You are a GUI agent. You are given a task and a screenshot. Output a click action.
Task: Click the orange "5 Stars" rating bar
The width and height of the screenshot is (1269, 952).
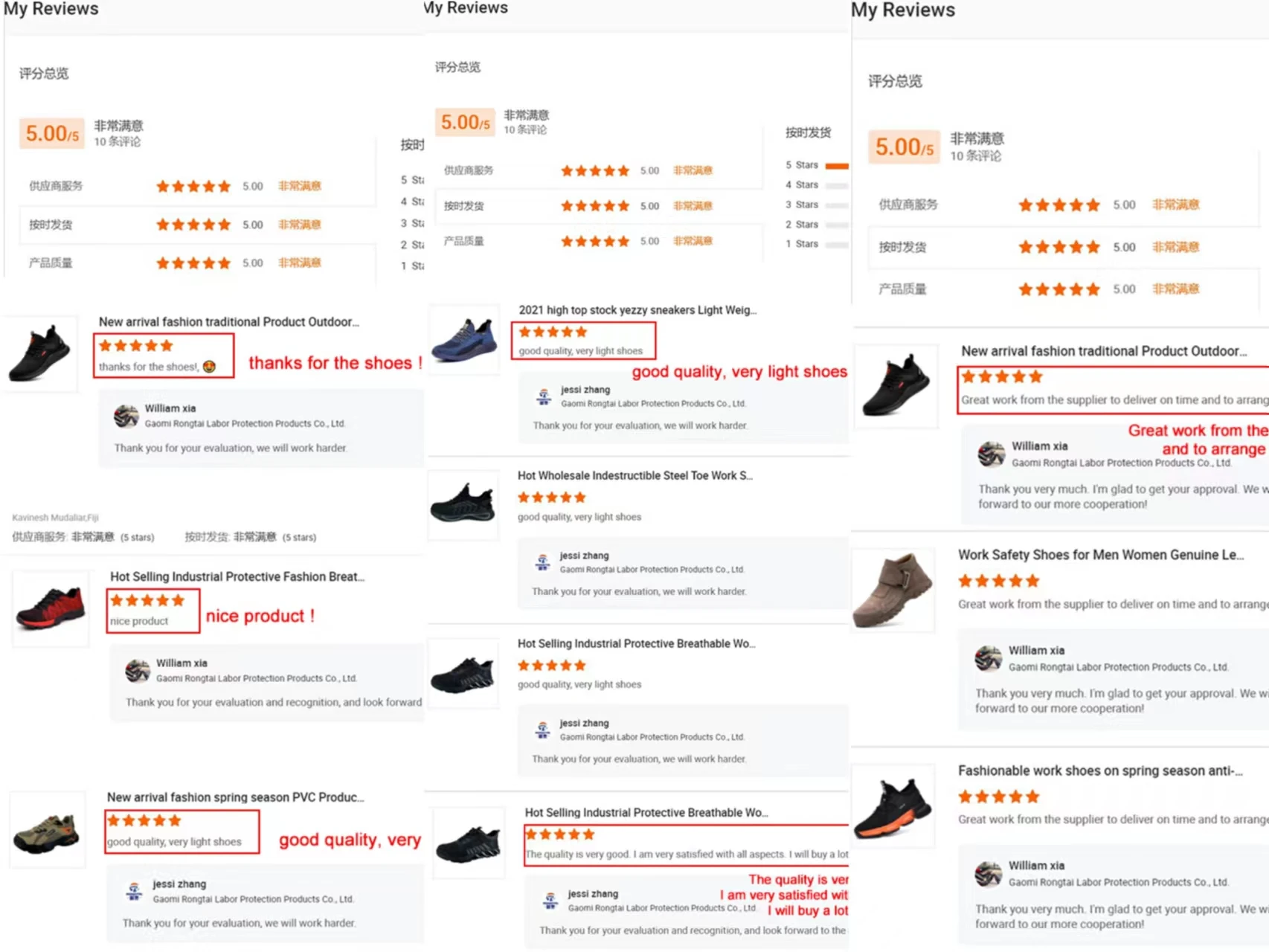837,165
